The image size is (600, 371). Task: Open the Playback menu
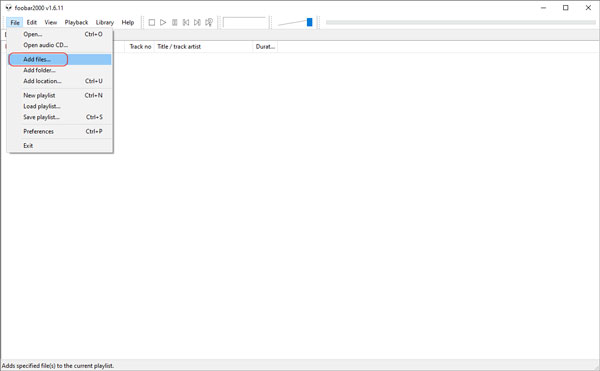(x=76, y=23)
